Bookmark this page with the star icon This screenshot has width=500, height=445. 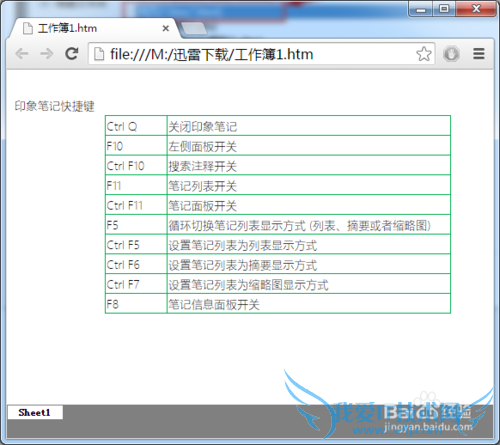click(x=424, y=54)
